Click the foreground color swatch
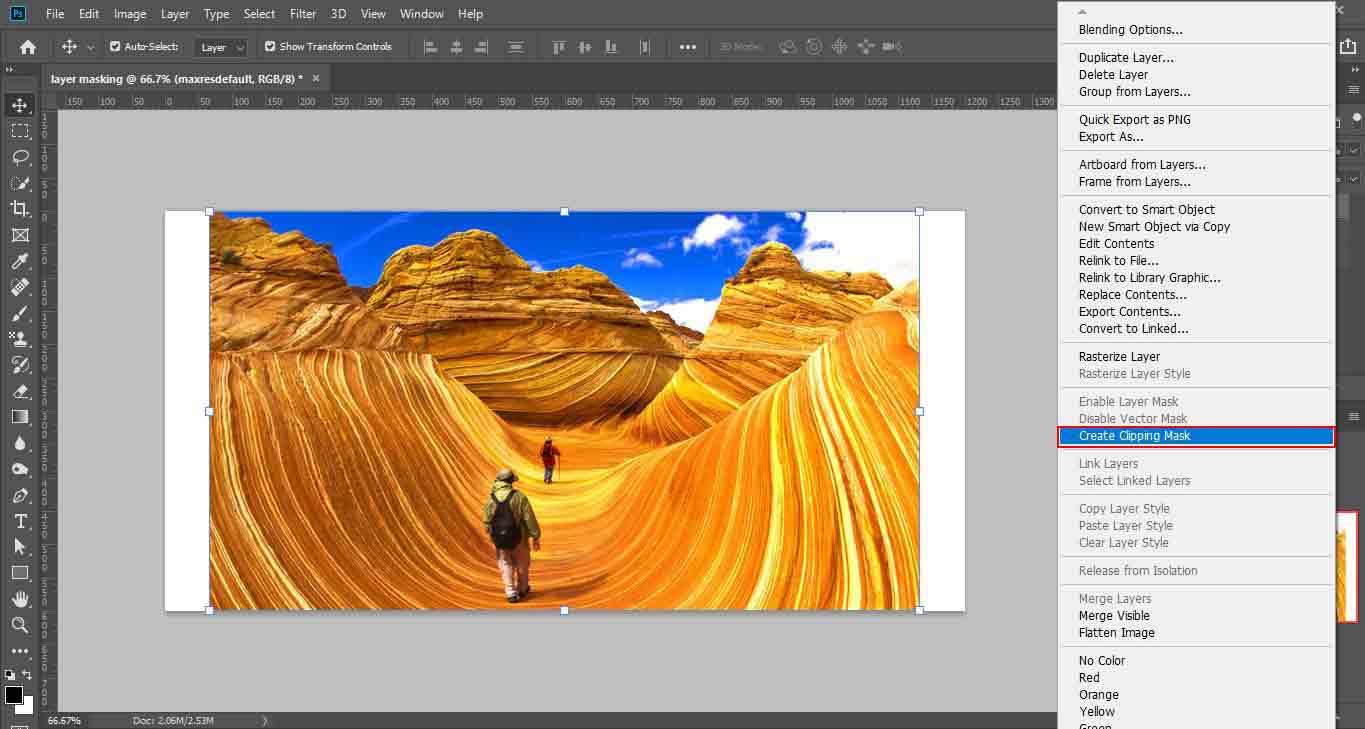Image resolution: width=1365 pixels, height=729 pixels. pyautogui.click(x=13, y=695)
